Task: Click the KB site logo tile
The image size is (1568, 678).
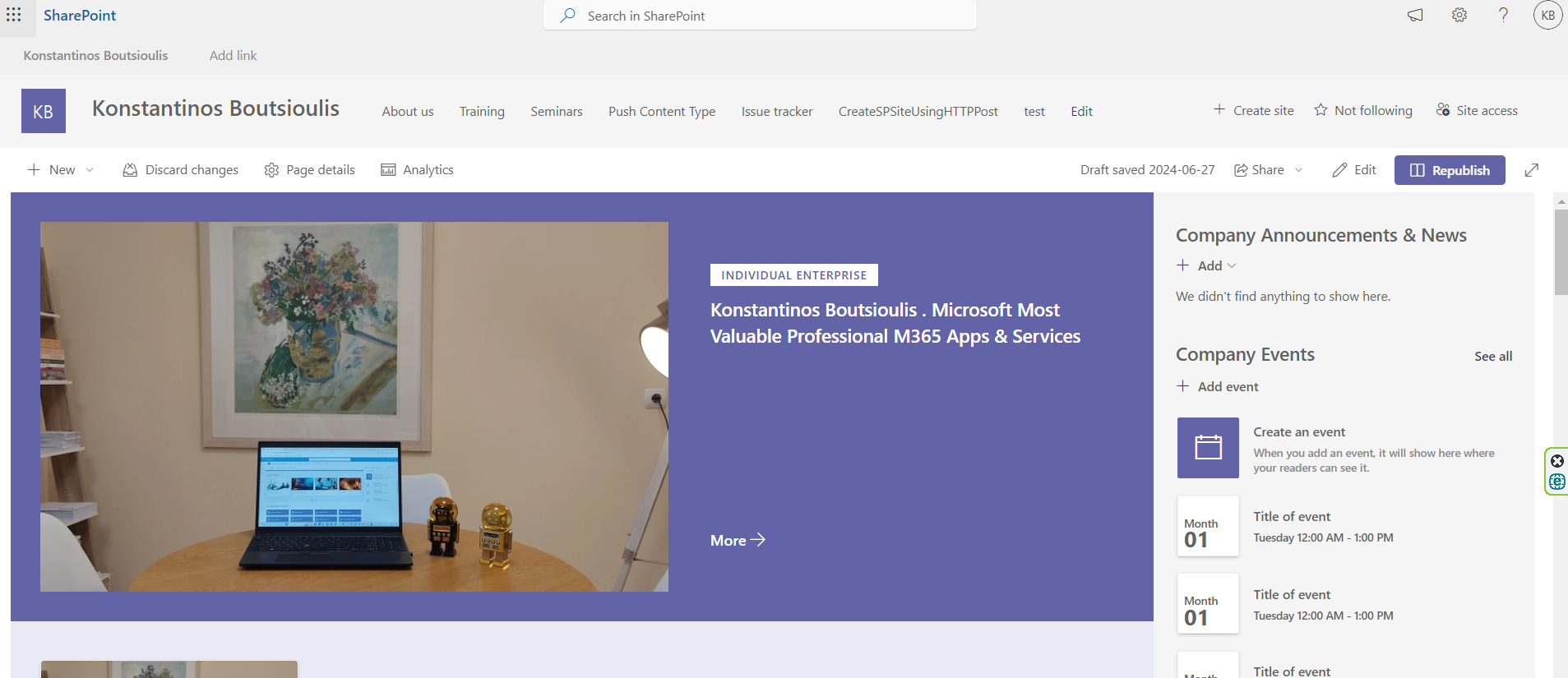Action: coord(43,111)
